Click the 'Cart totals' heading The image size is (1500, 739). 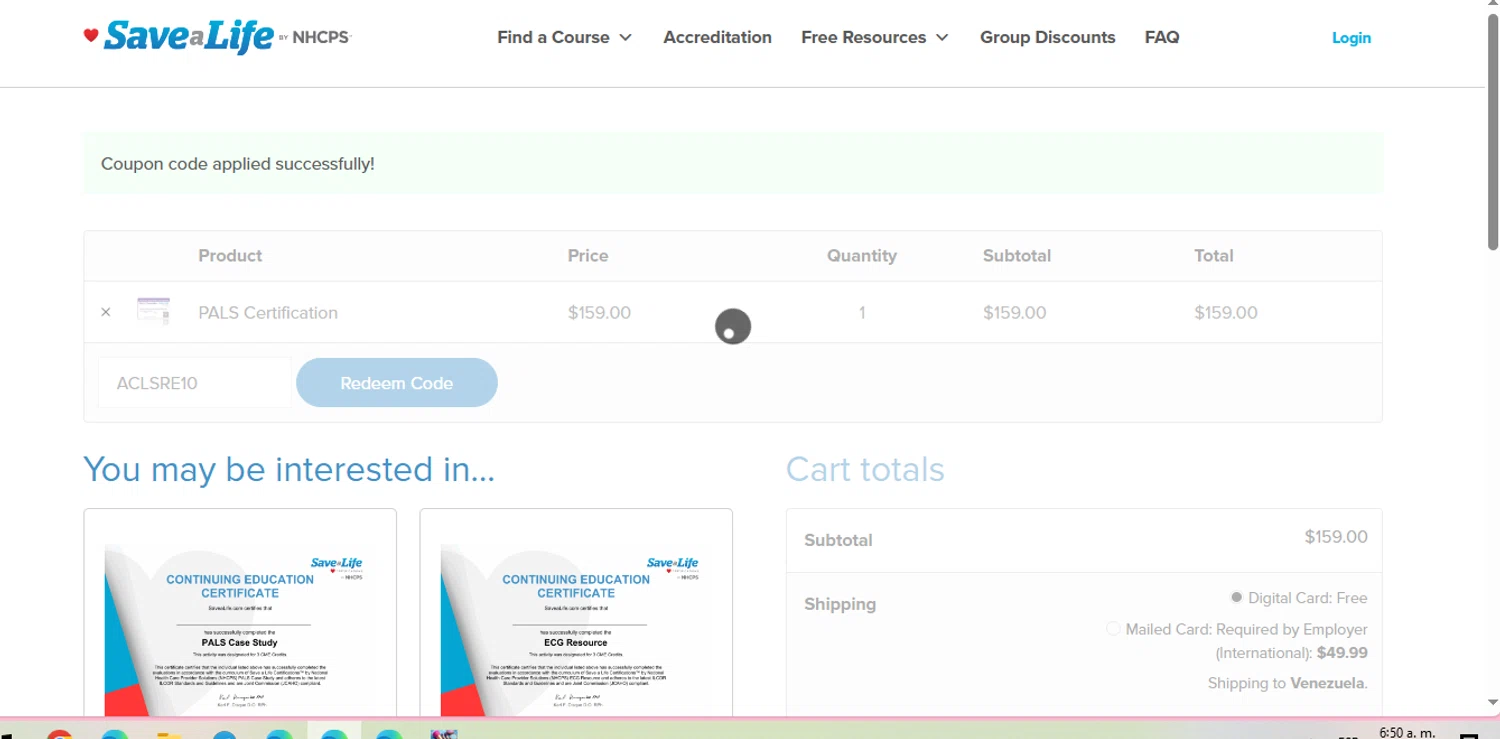tap(865, 469)
